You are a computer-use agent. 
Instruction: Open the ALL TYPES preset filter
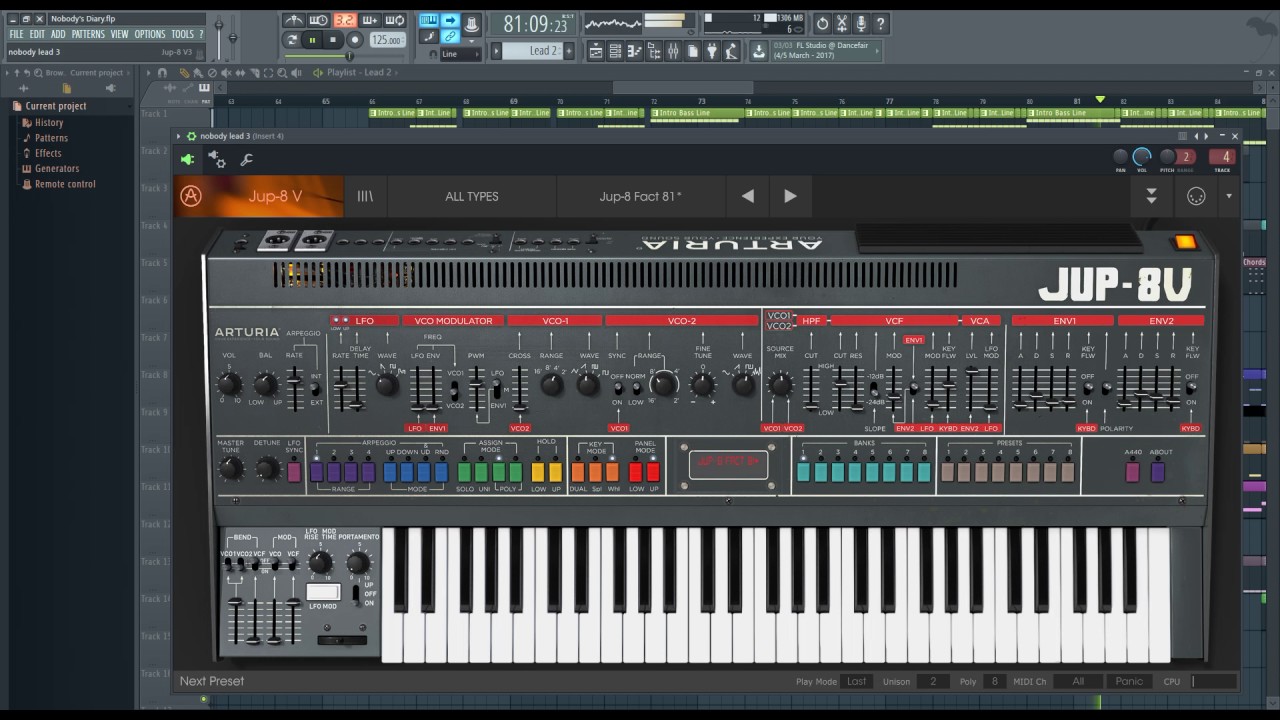click(x=472, y=196)
